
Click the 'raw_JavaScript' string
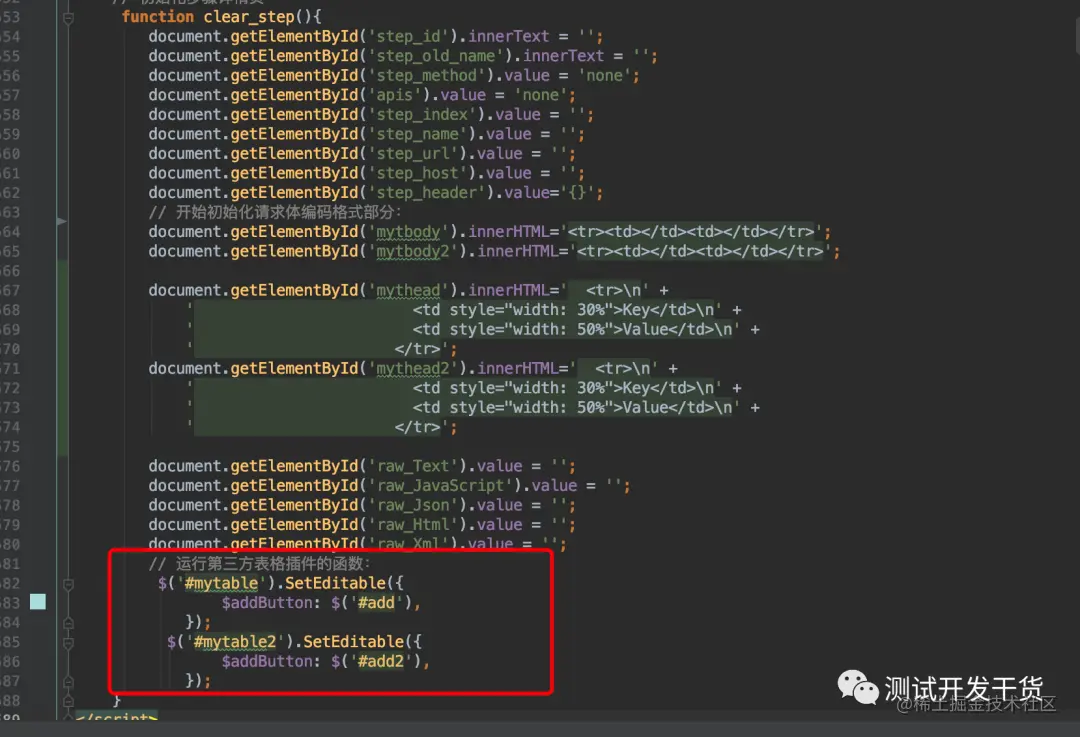441,486
